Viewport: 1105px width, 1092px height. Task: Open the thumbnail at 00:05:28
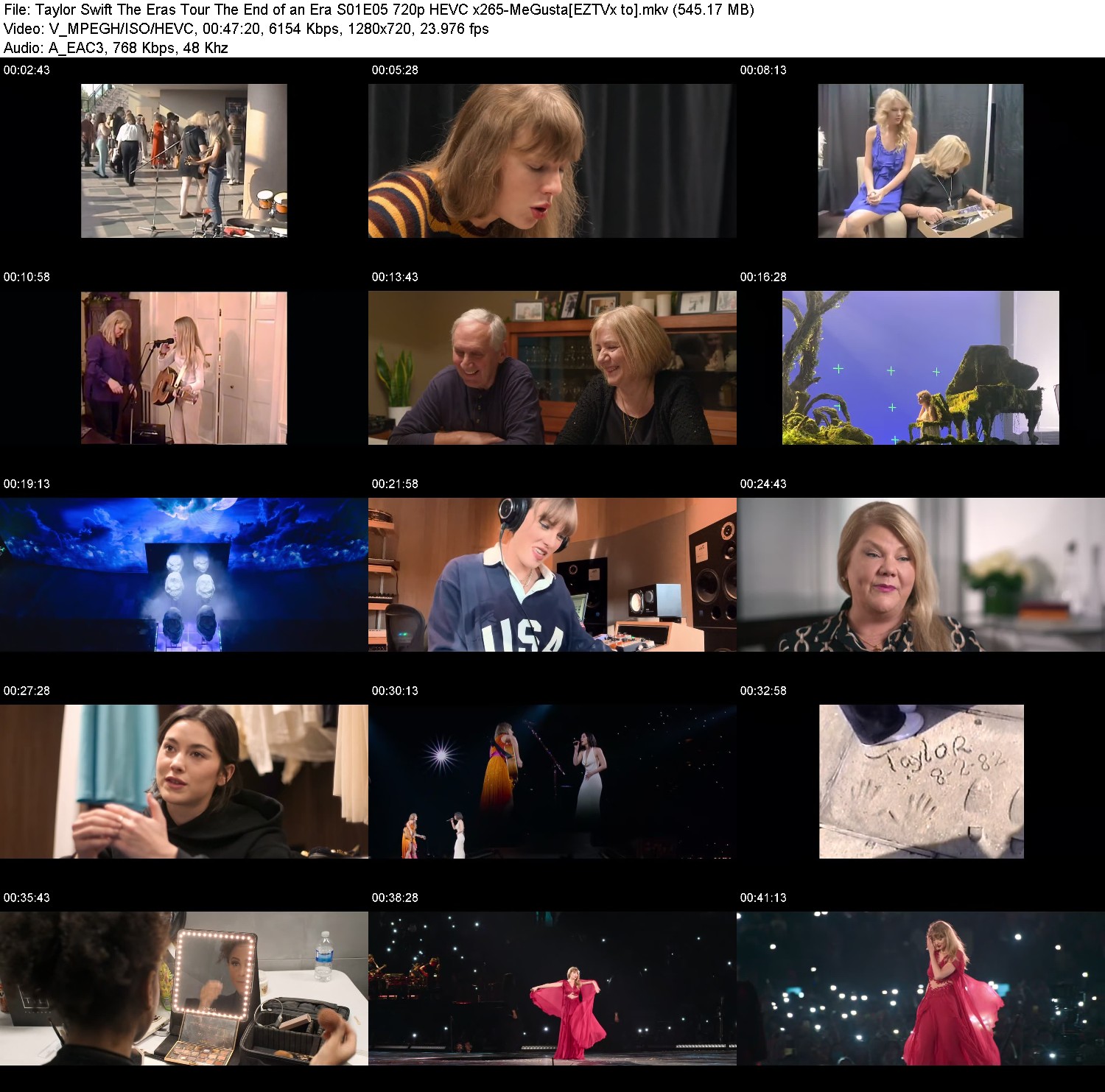tap(552, 161)
